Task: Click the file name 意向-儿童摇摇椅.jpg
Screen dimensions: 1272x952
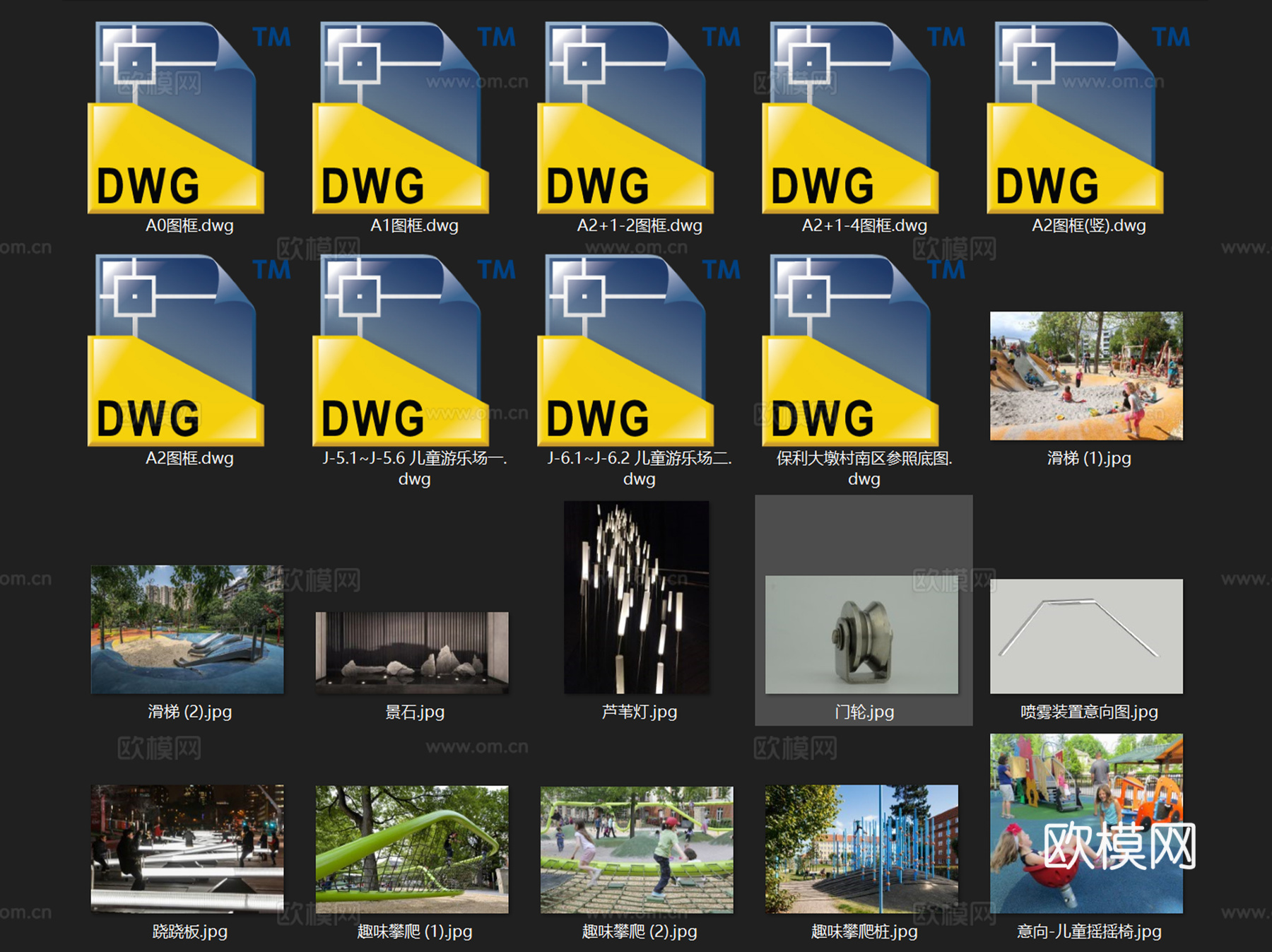Action: coord(1089,932)
